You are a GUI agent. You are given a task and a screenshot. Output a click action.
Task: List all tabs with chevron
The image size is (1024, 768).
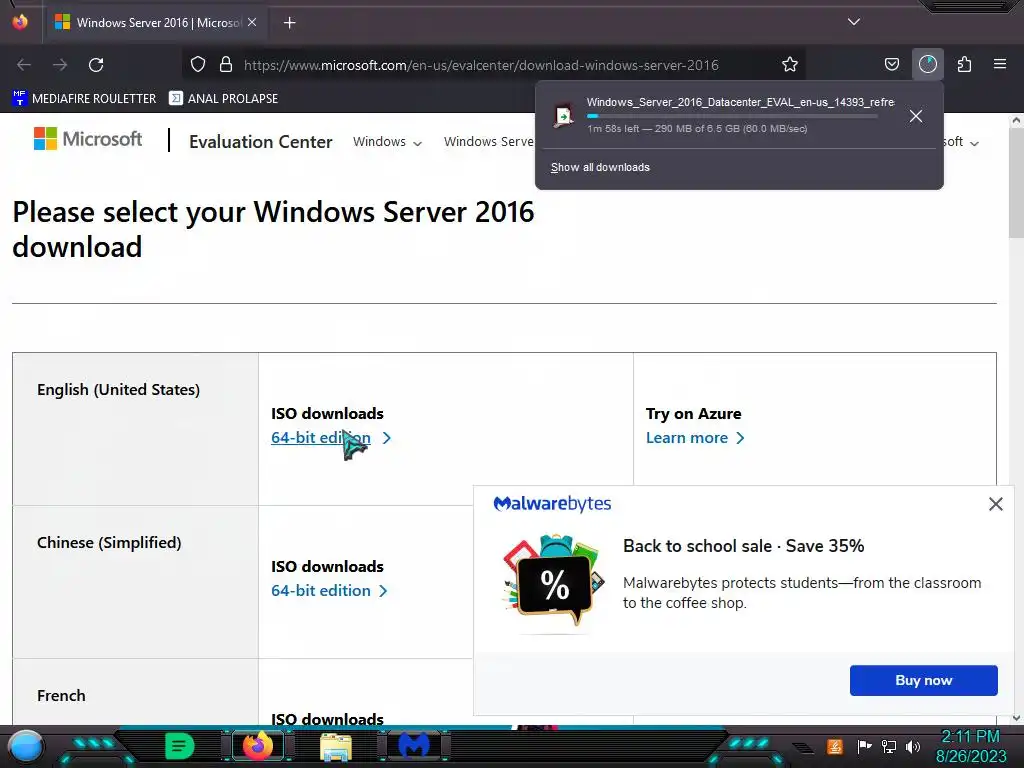coord(854,22)
